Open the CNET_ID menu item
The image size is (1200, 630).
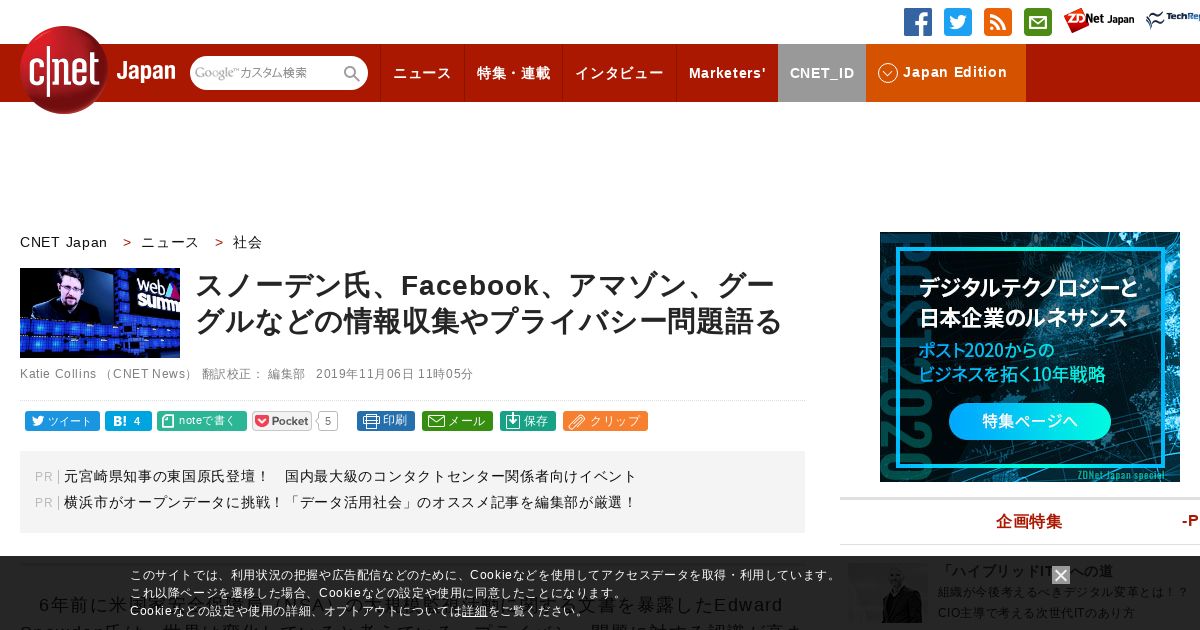822,73
